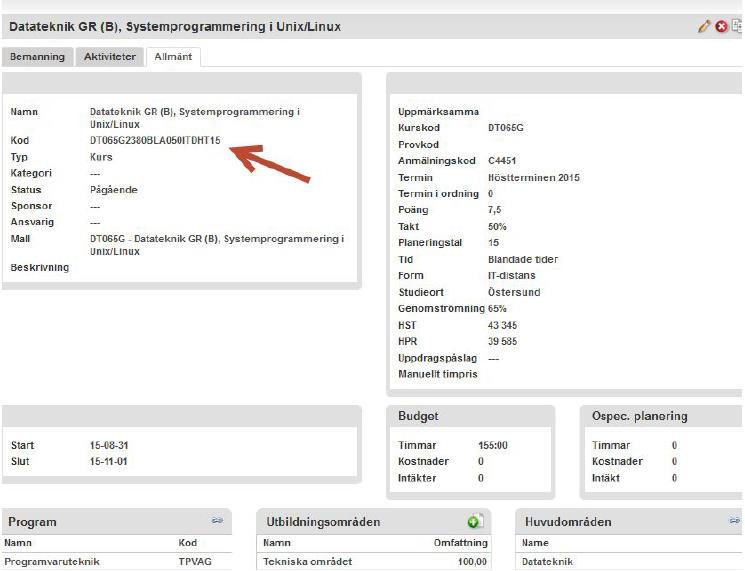Click the Ospec. planering Intäkt label
The image size is (745, 571).
pos(606,478)
